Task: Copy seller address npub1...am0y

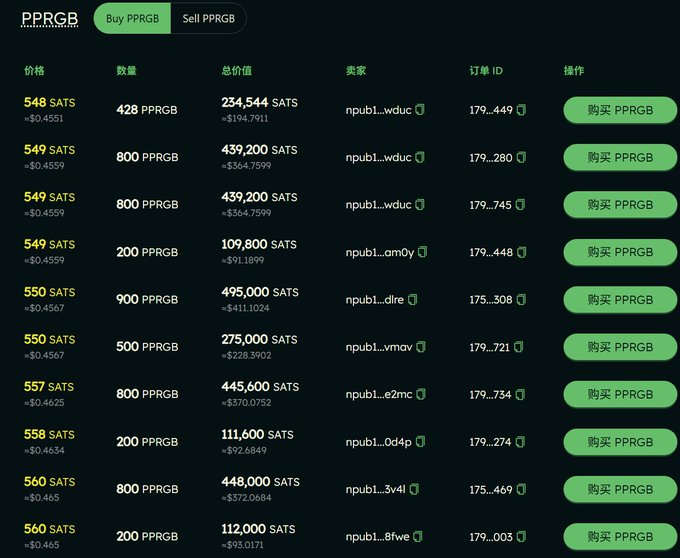Action: (422, 251)
